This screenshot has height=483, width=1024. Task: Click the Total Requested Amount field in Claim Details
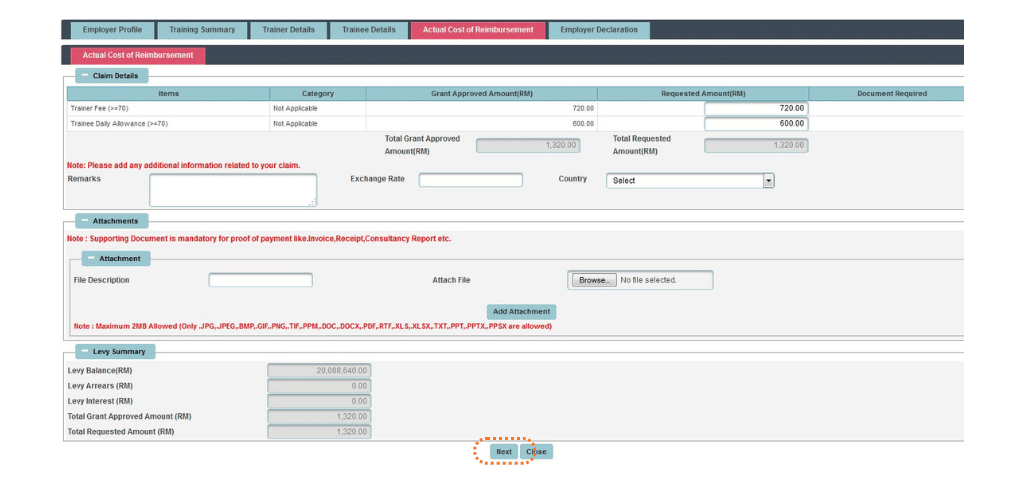[x=756, y=146]
